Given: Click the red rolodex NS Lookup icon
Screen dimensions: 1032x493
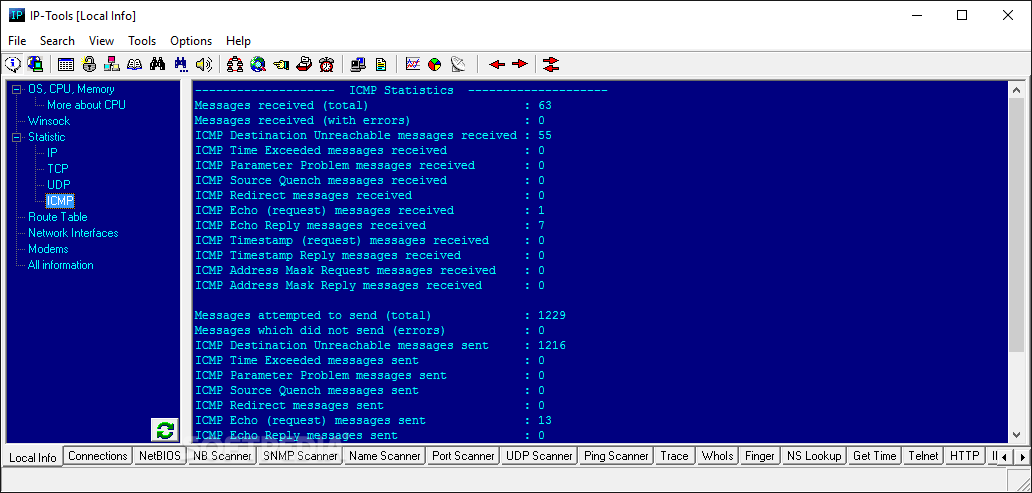Looking at the screenshot, I should [303, 64].
